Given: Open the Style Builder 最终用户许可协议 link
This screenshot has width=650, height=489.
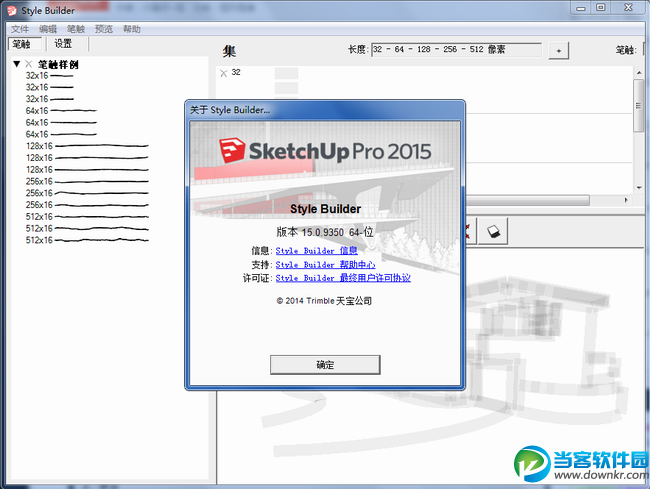Looking at the screenshot, I should (x=343, y=278).
